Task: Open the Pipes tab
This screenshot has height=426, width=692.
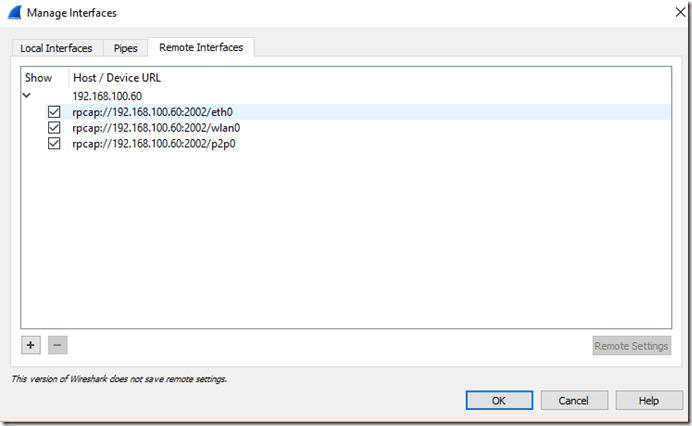Action: [x=126, y=48]
